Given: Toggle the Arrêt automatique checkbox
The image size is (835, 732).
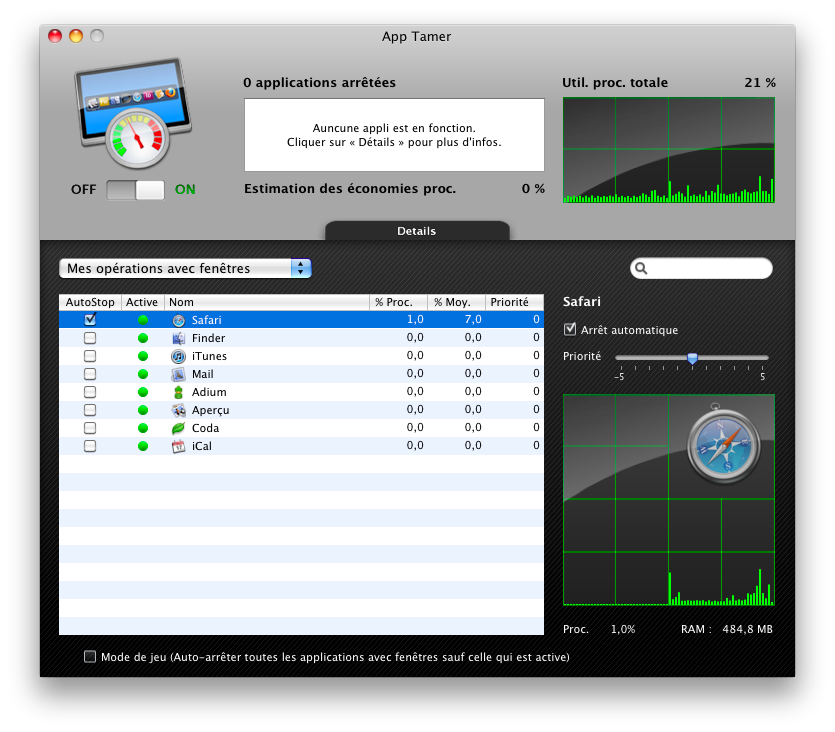Looking at the screenshot, I should tap(570, 329).
